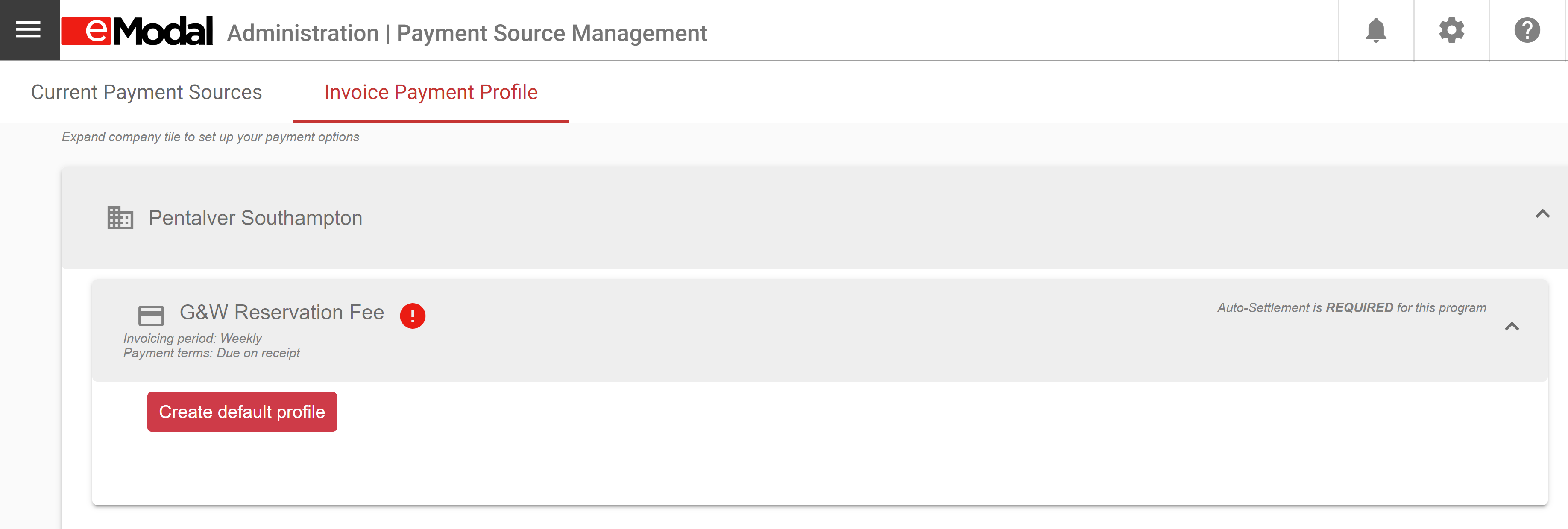Click the G&W Reservation Fee title
Image resolution: width=1568 pixels, height=529 pixels.
point(282,312)
